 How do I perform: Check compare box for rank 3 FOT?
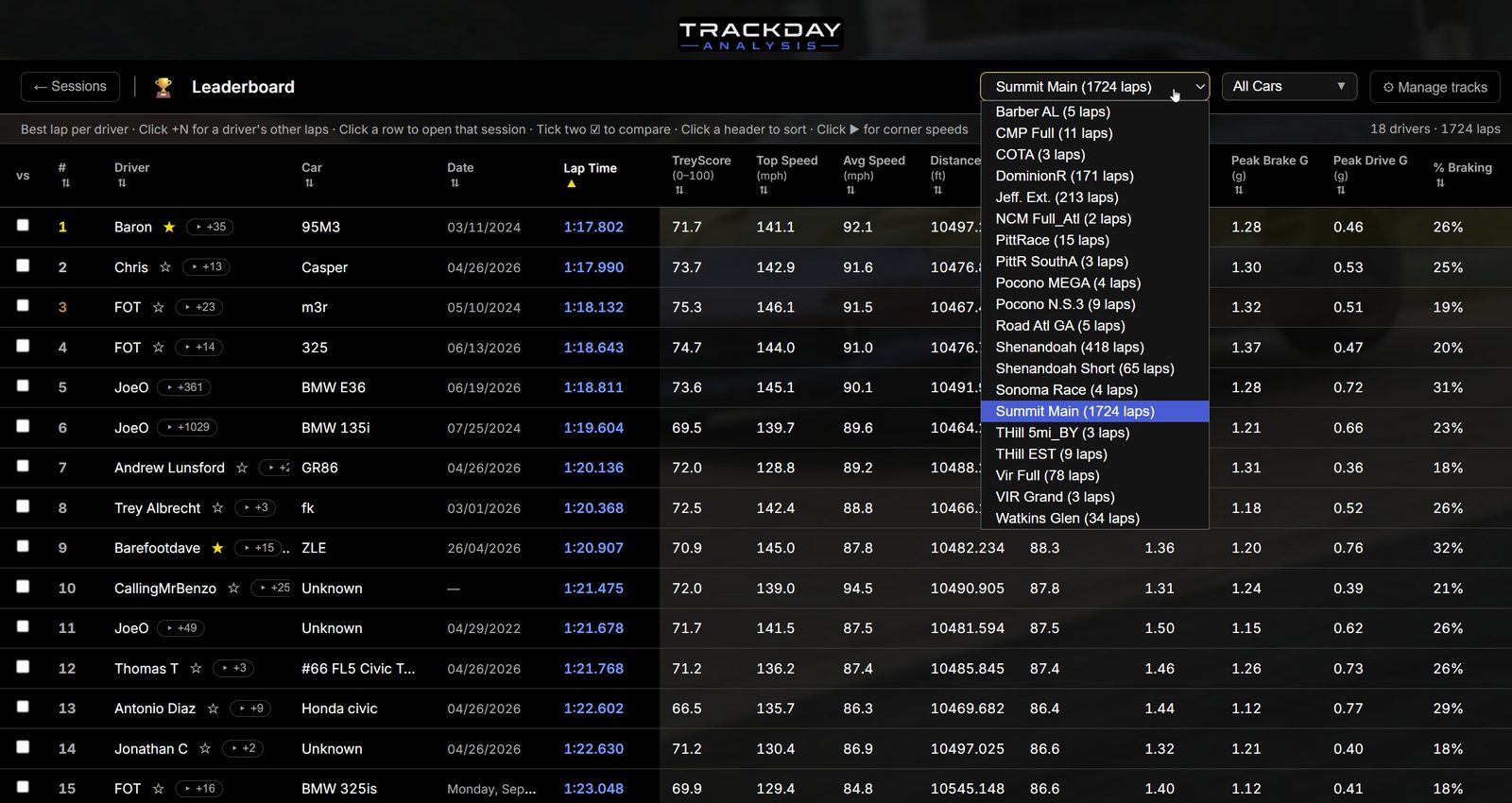pyautogui.click(x=23, y=305)
